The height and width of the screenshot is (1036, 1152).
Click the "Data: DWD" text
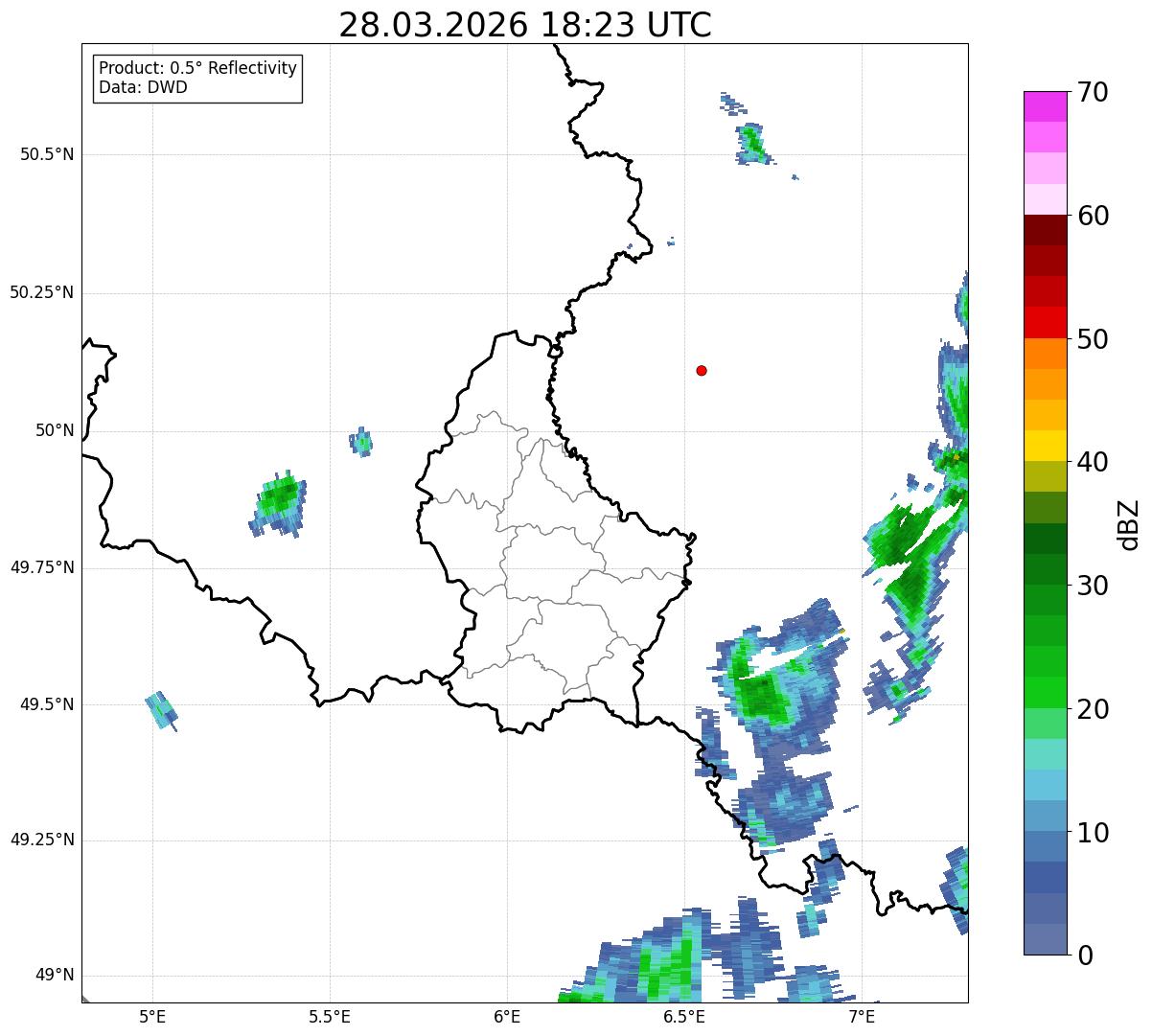tap(143, 87)
